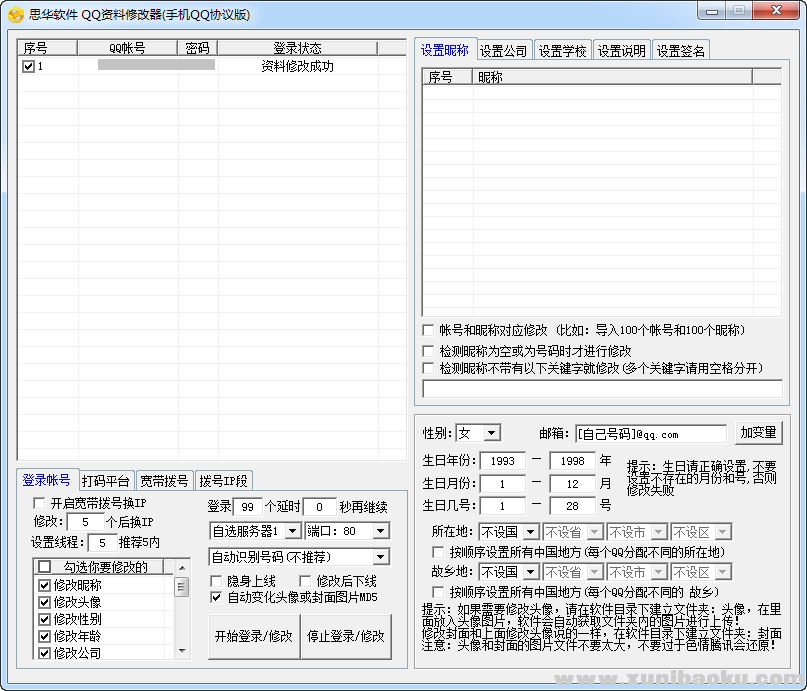Image resolution: width=807 pixels, height=691 pixels.
Task: Toggle the 隐身上线 checkbox
Action: tap(217, 581)
